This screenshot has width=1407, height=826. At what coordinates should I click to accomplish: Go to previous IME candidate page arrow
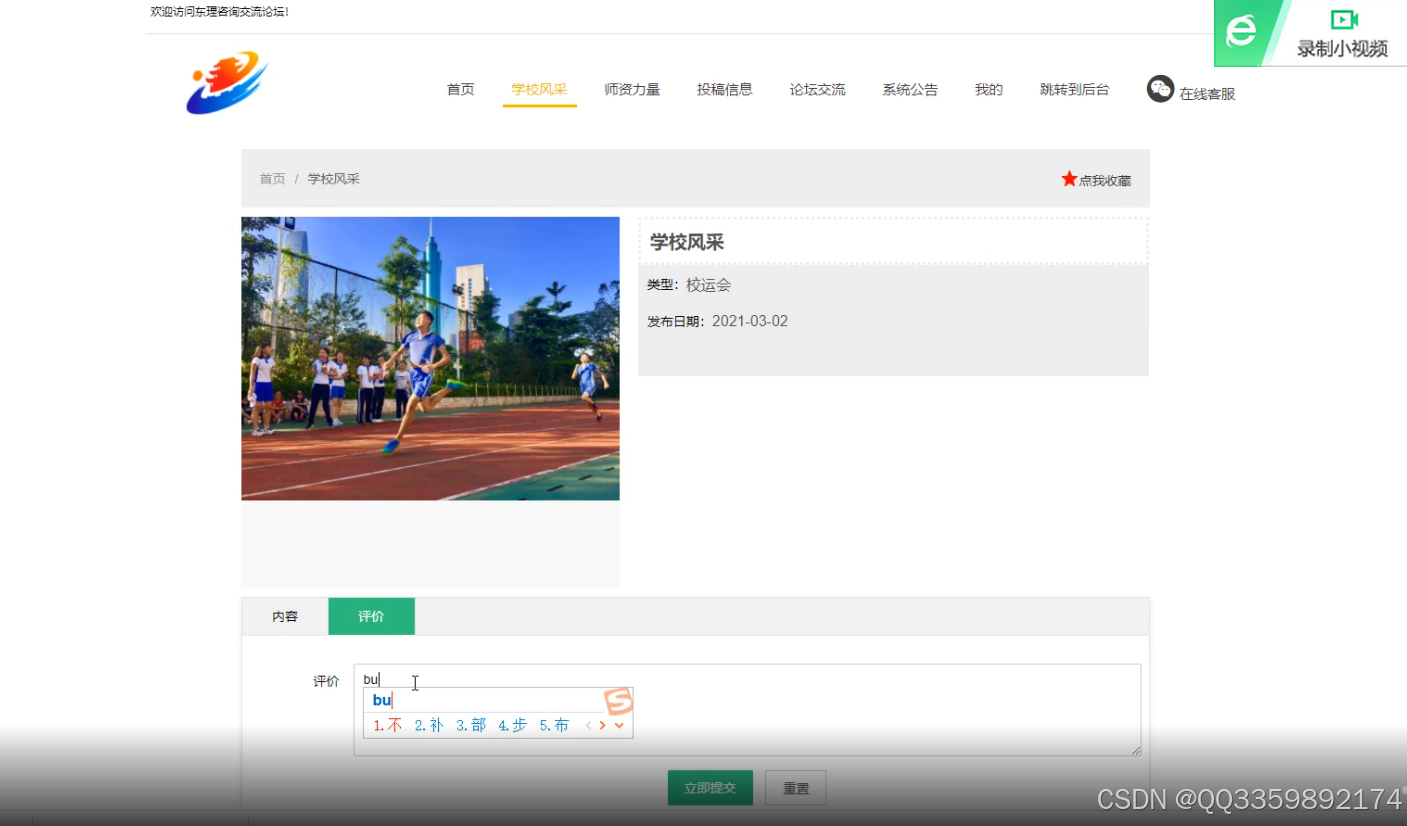[x=589, y=725]
